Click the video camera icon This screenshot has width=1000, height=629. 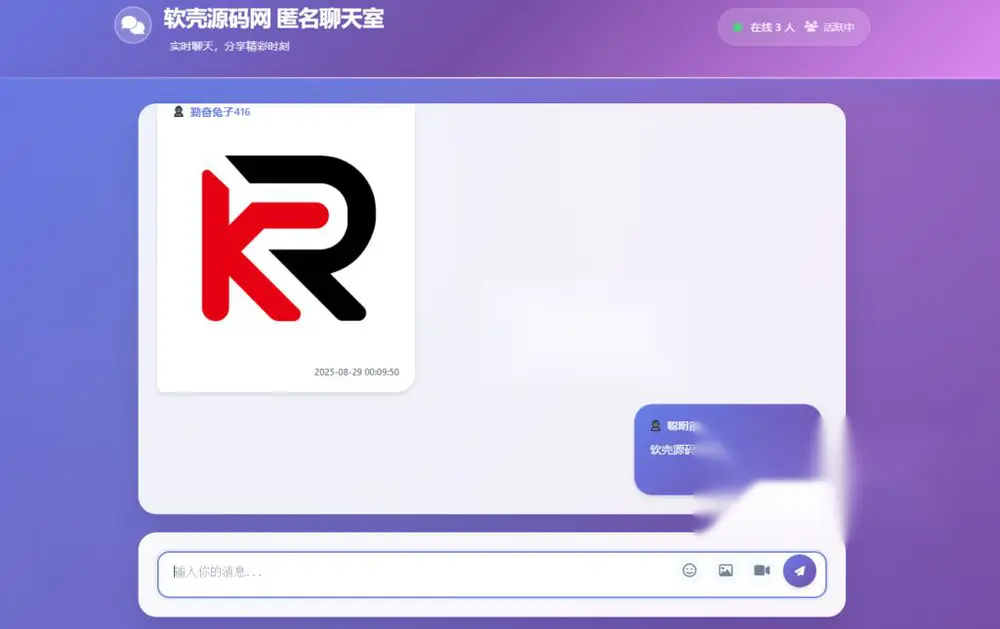[x=762, y=570]
